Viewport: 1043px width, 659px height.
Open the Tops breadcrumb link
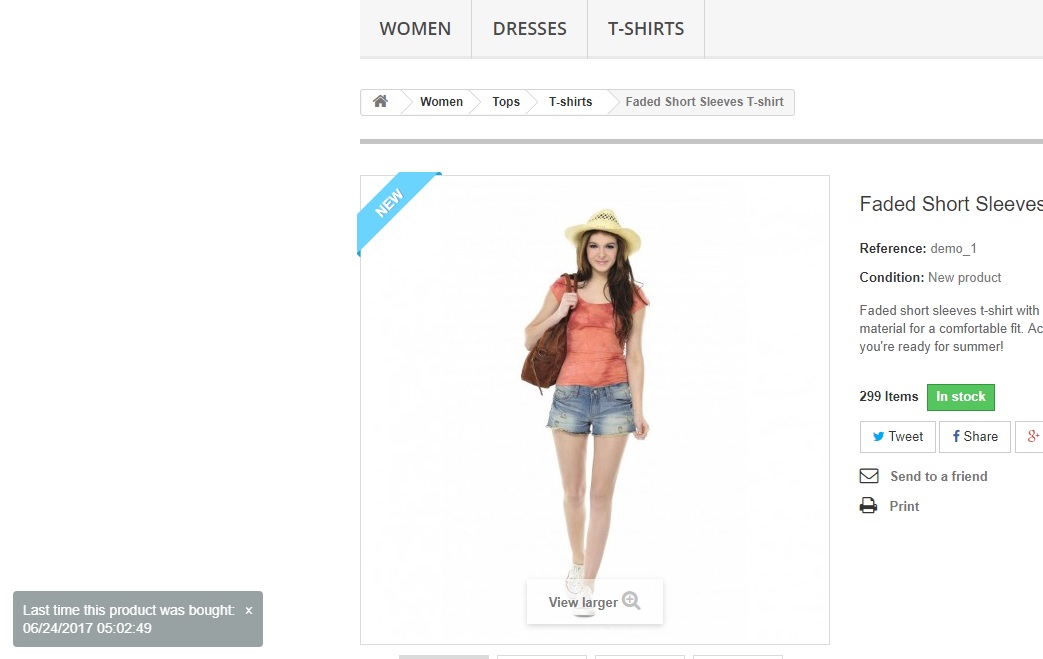click(x=506, y=102)
